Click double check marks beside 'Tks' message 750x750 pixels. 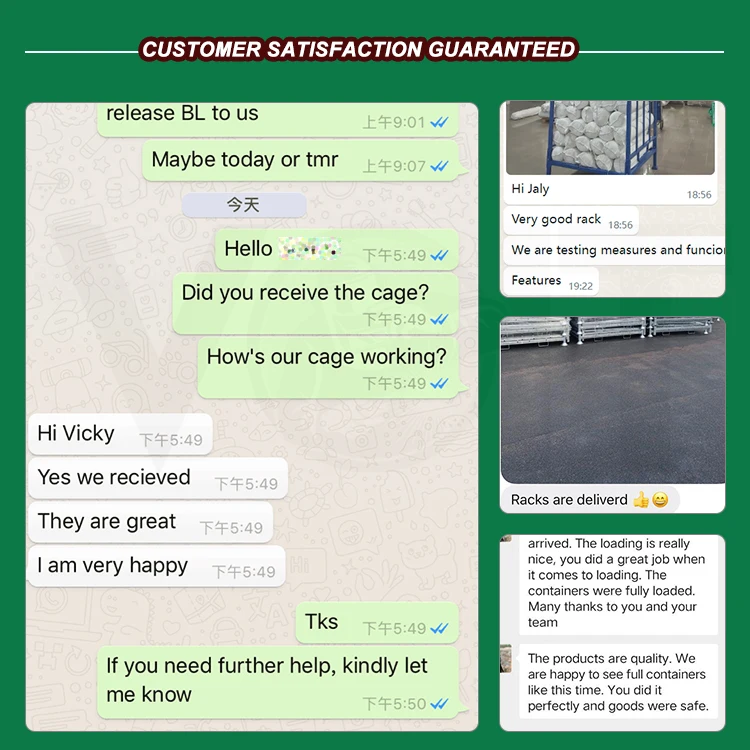coord(439,628)
